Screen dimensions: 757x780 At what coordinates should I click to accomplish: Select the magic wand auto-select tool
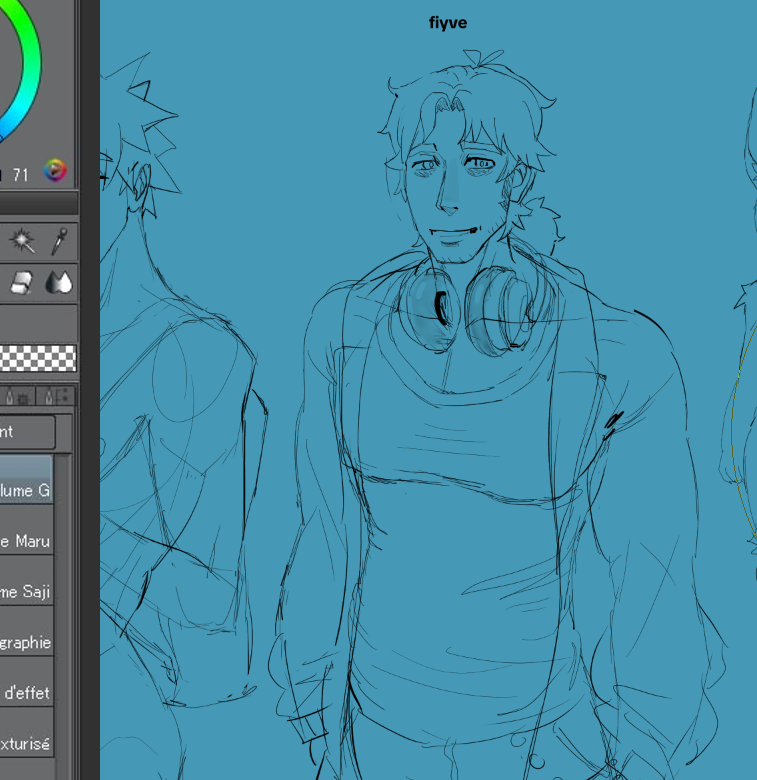point(21,241)
